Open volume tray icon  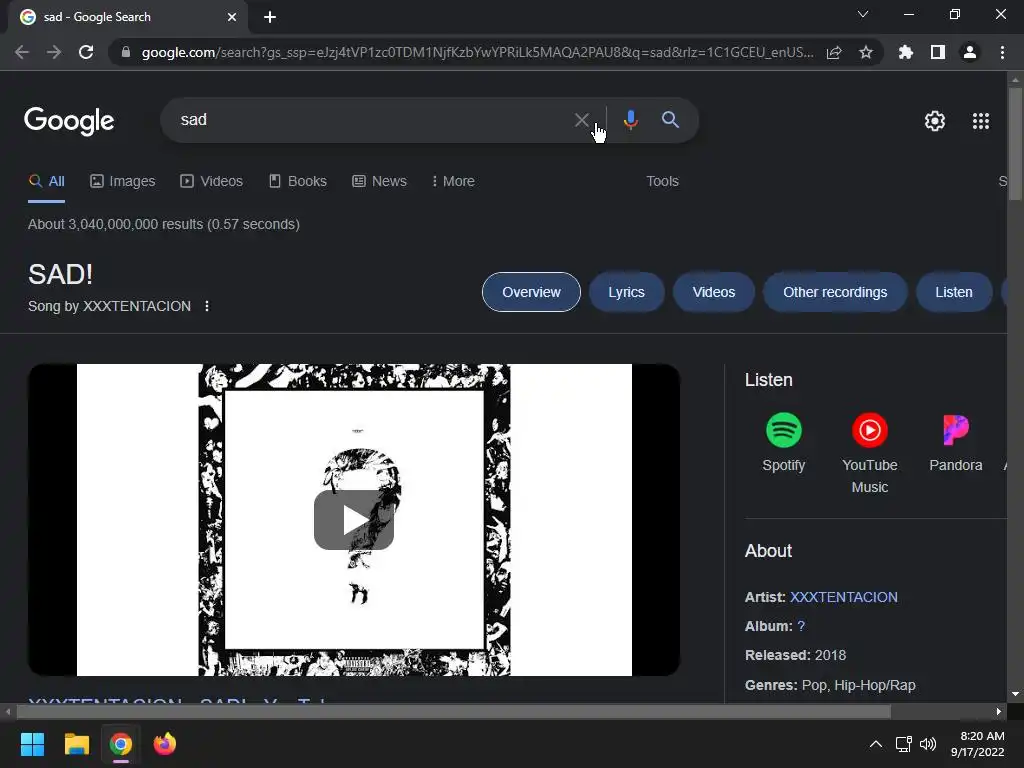pos(927,744)
